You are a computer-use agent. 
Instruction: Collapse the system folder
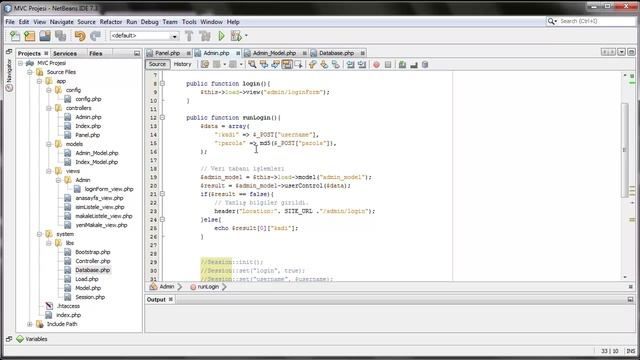click(39, 234)
